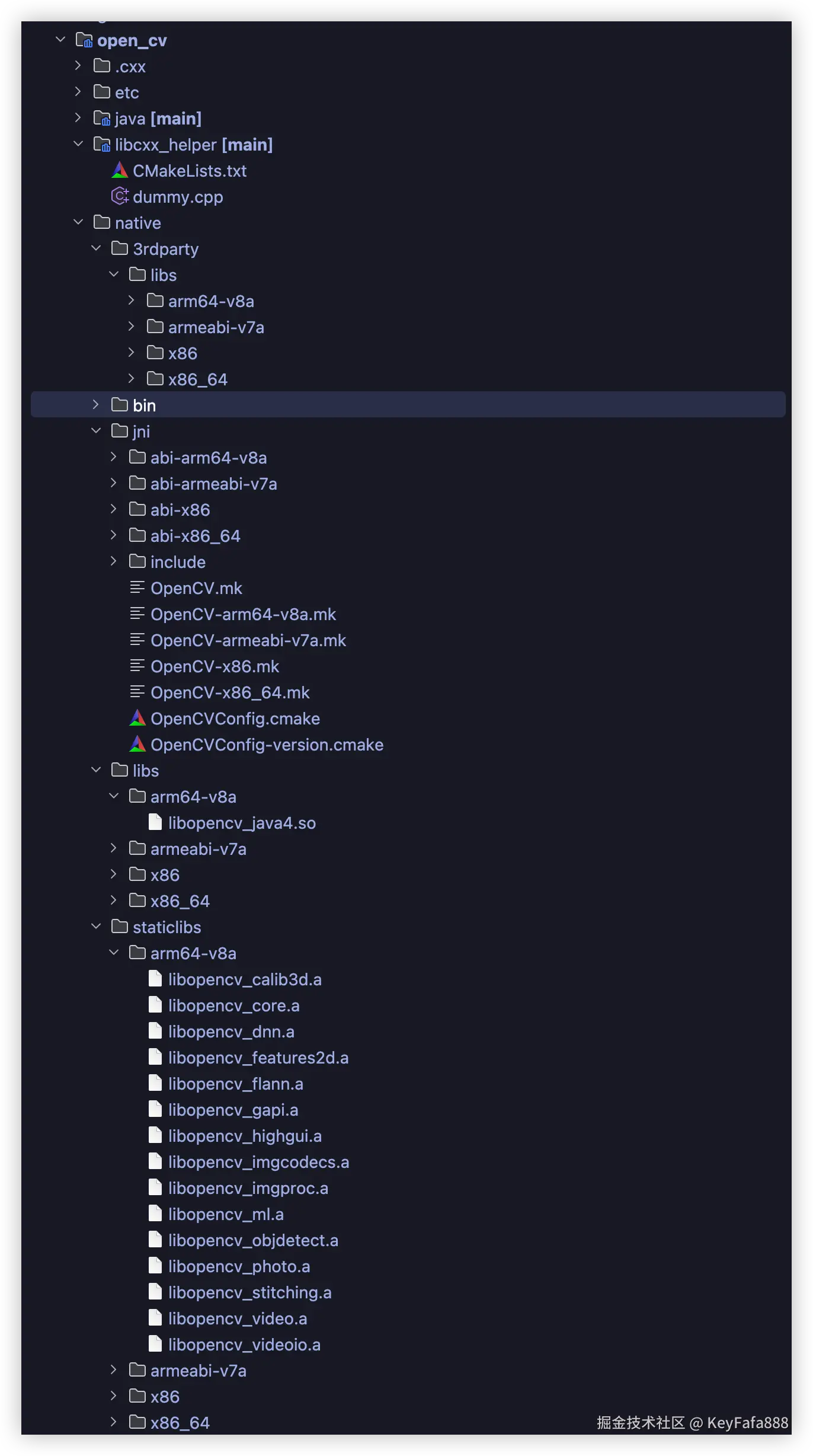Collapse the jni folder
Image resolution: width=813 pixels, height=1456 pixels.
96,431
